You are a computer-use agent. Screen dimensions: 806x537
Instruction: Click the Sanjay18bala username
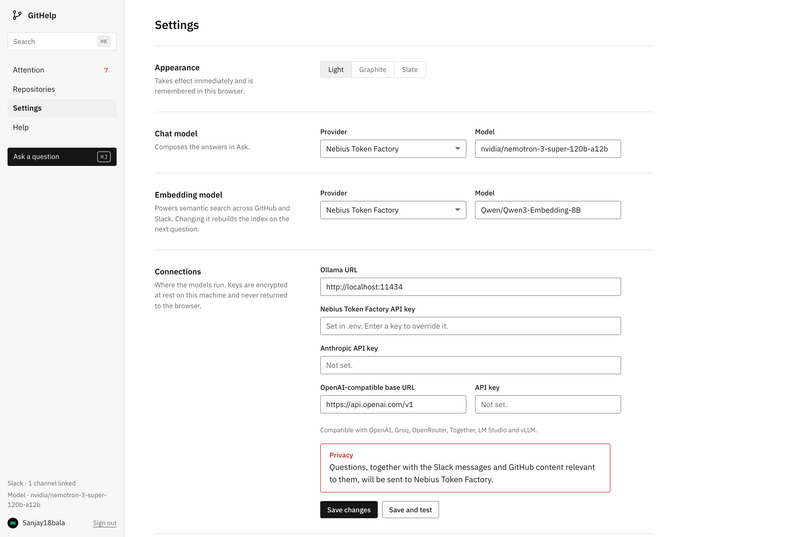click(x=44, y=523)
